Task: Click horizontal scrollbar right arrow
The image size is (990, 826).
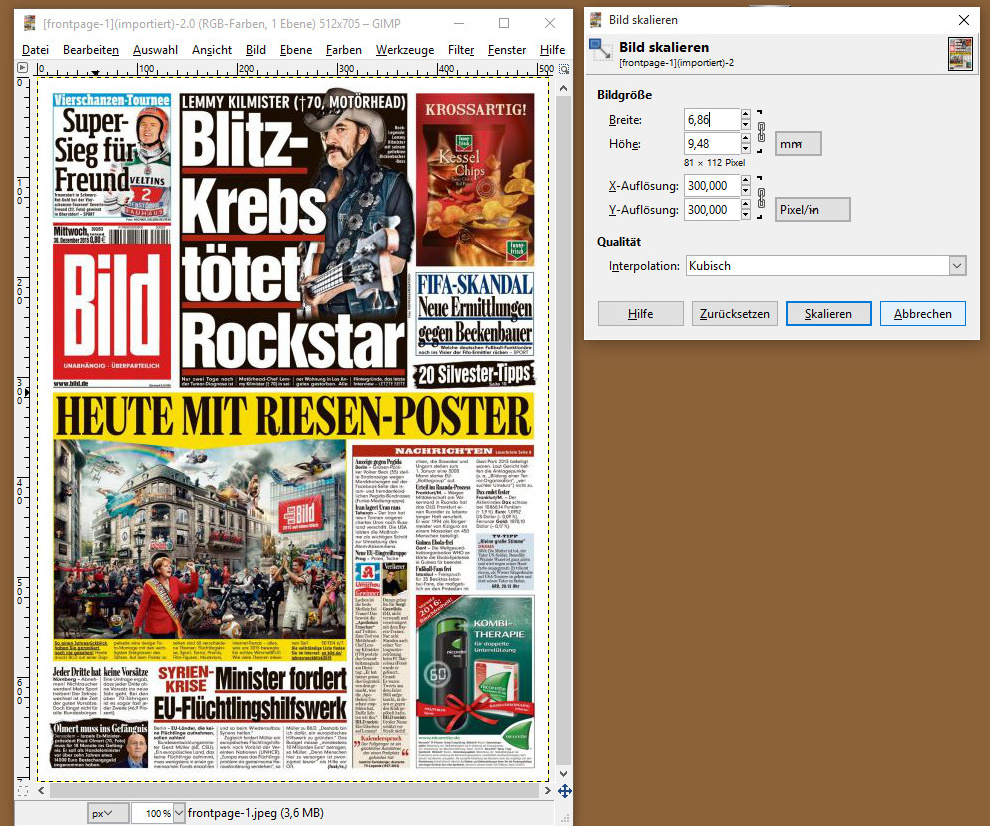Action: (x=547, y=791)
